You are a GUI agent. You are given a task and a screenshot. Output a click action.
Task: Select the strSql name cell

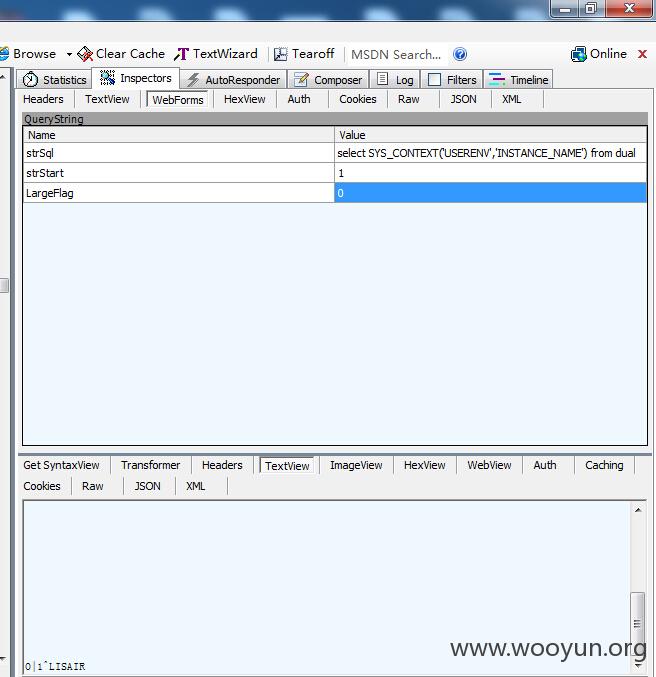[179, 153]
